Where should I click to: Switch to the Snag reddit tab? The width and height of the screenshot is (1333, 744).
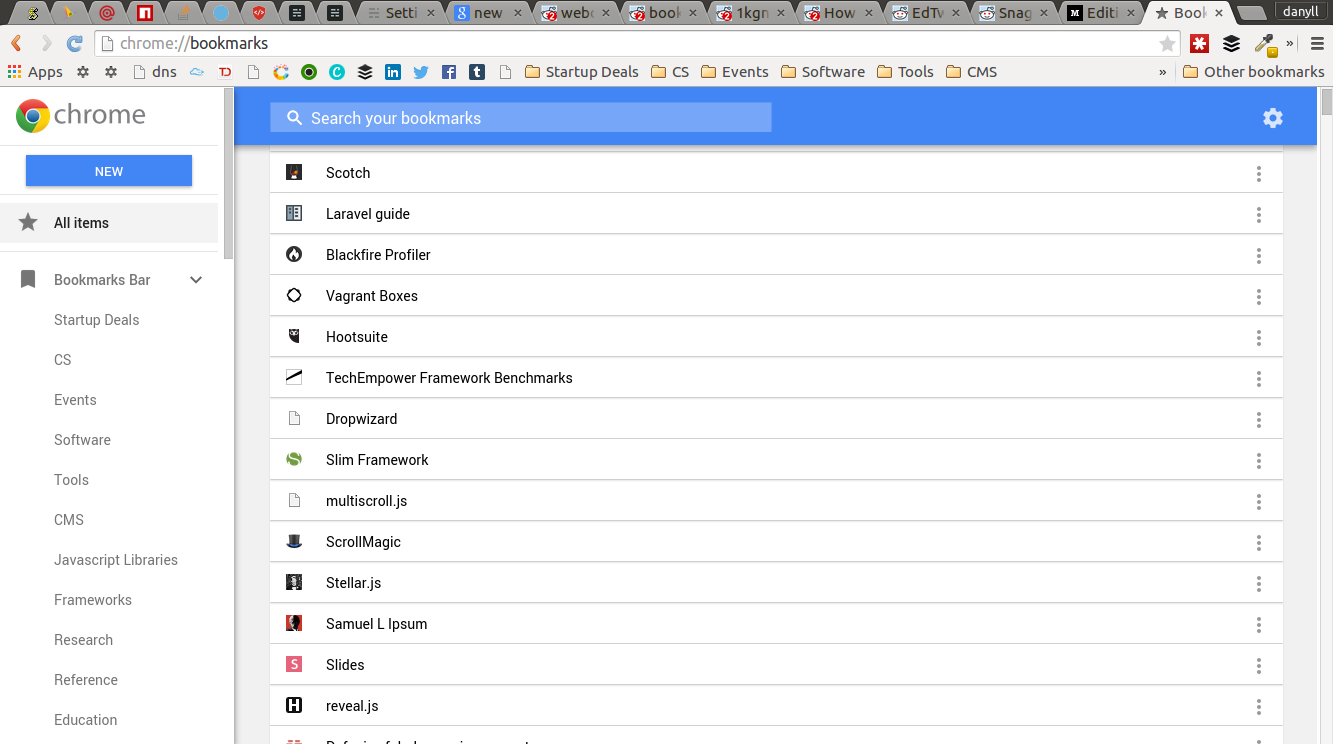point(1015,13)
